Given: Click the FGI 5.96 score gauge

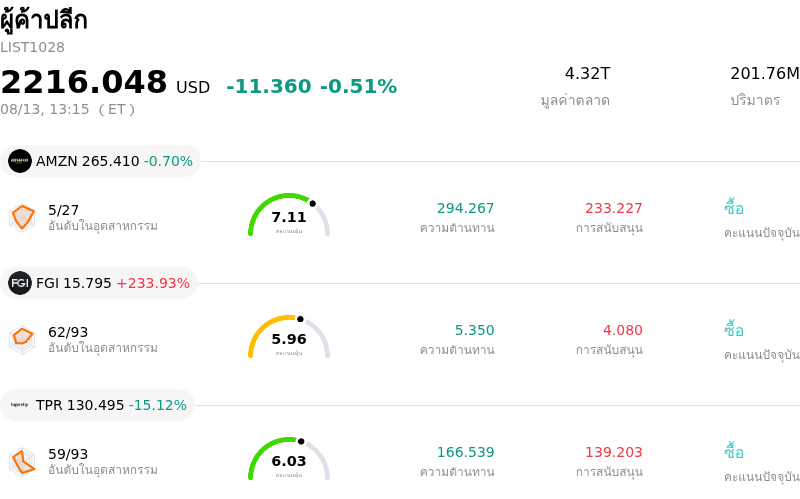Looking at the screenshot, I should 289,337.
